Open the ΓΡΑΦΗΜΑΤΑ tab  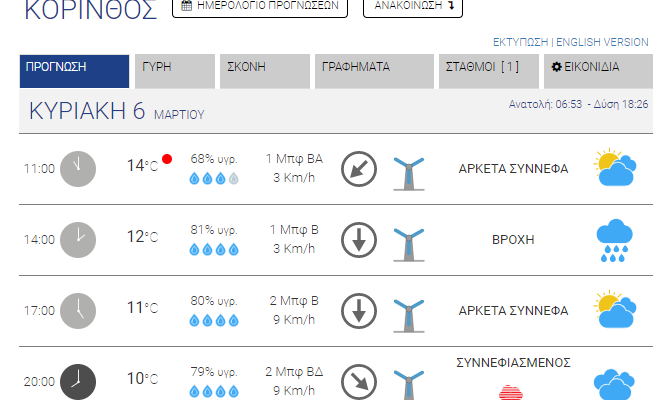[x=374, y=70]
